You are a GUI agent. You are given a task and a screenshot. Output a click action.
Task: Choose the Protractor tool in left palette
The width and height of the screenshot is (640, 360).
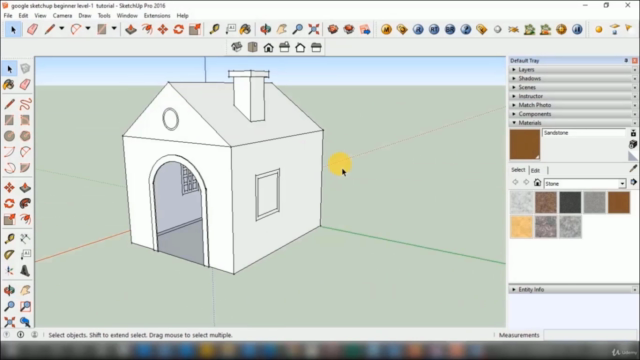click(9, 255)
